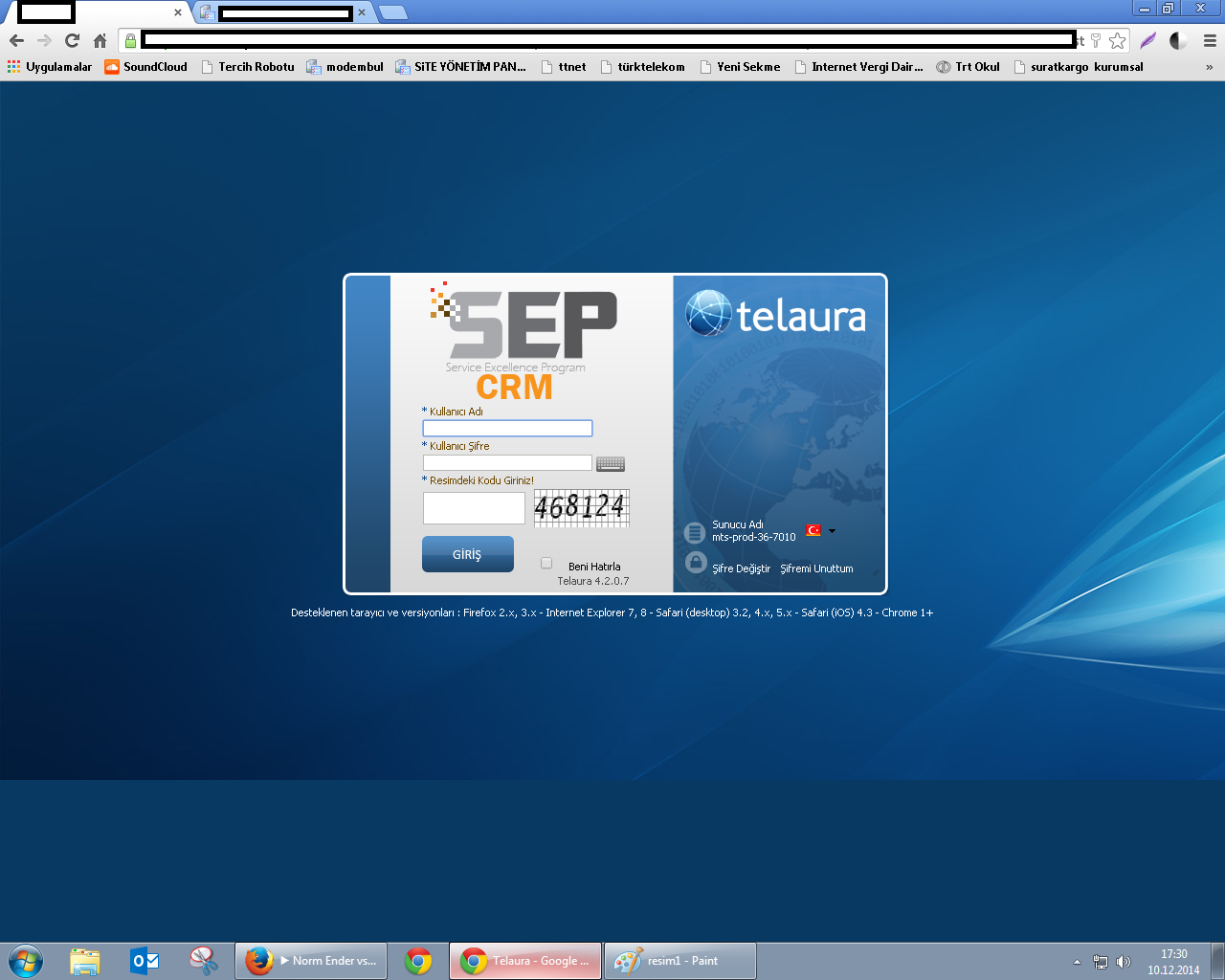Open the virtual keyboard icon
The image size is (1225, 980).
611,464
